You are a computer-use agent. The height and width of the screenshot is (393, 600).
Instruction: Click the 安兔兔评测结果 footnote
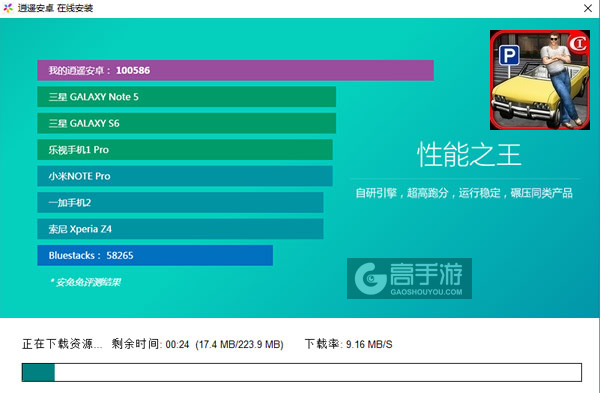click(x=85, y=282)
